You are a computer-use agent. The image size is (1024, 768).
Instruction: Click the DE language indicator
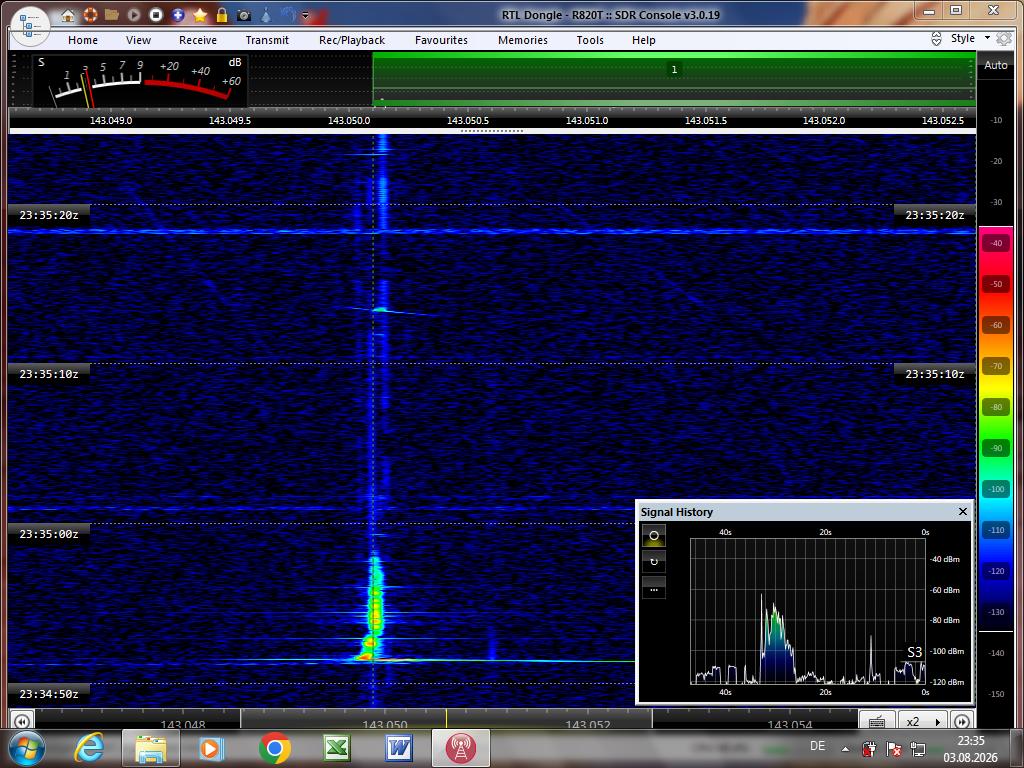tap(818, 746)
